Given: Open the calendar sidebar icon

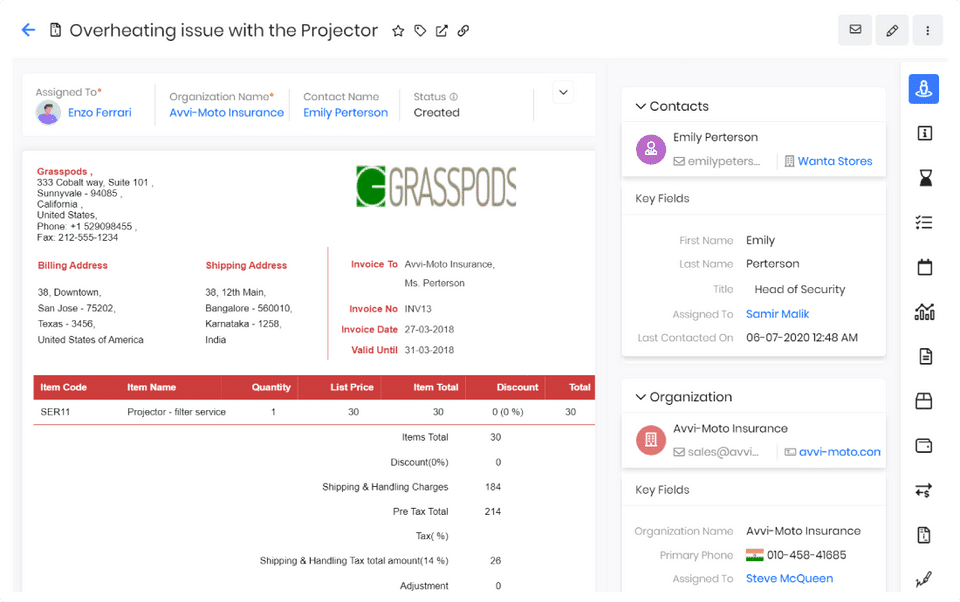Looking at the screenshot, I should pyautogui.click(x=924, y=267).
